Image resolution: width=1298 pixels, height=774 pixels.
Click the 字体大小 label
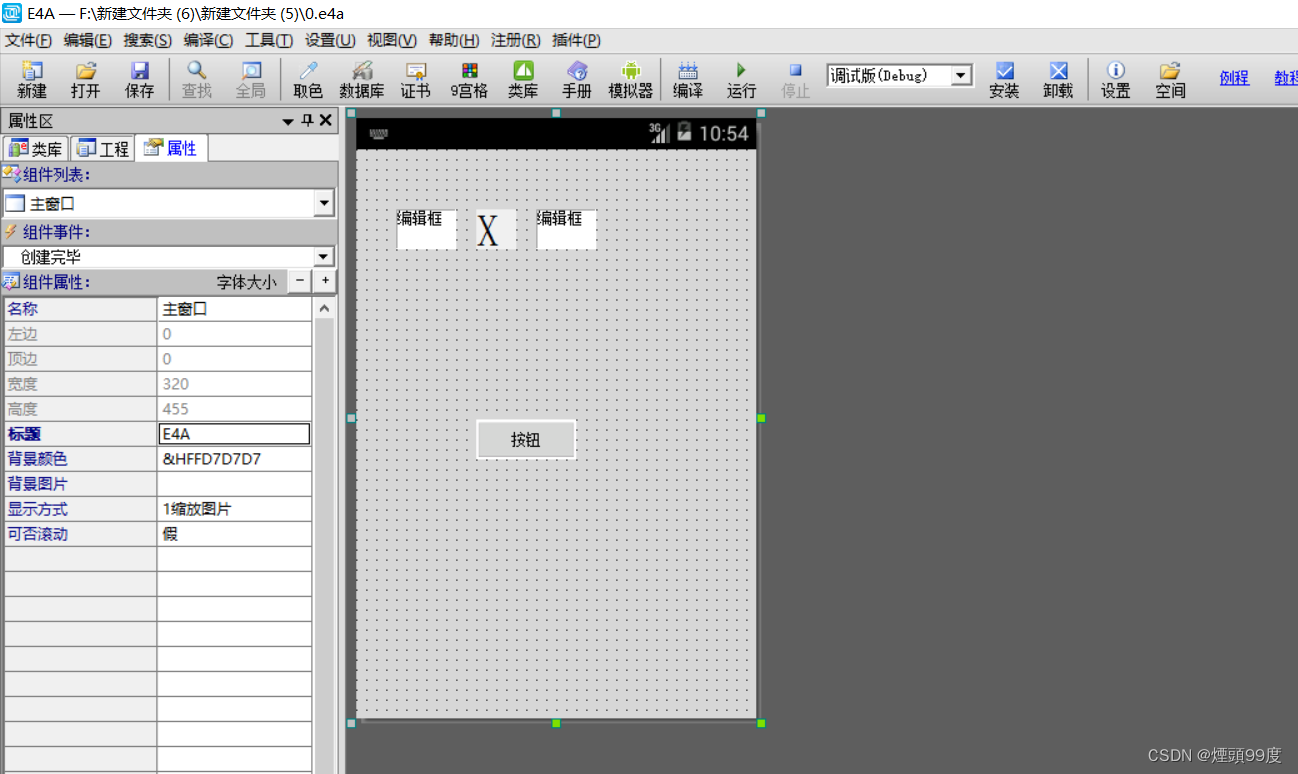(247, 282)
